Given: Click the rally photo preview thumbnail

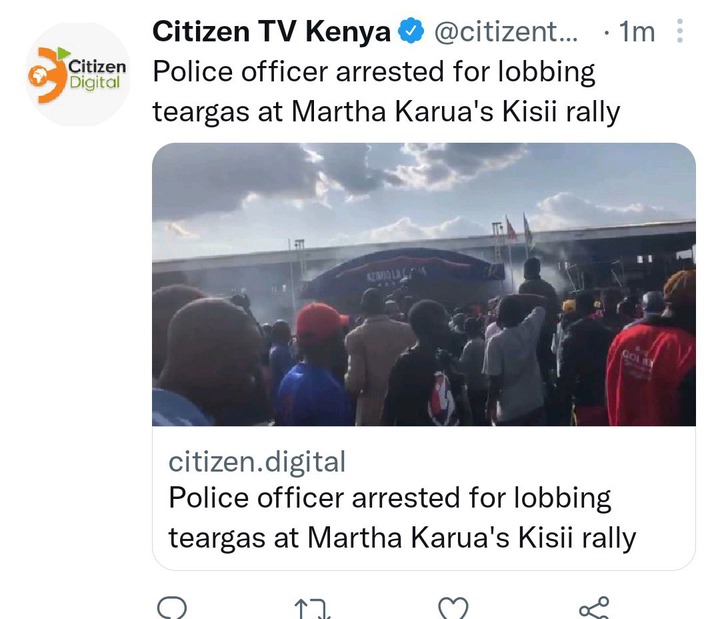Looking at the screenshot, I should pyautogui.click(x=424, y=284).
